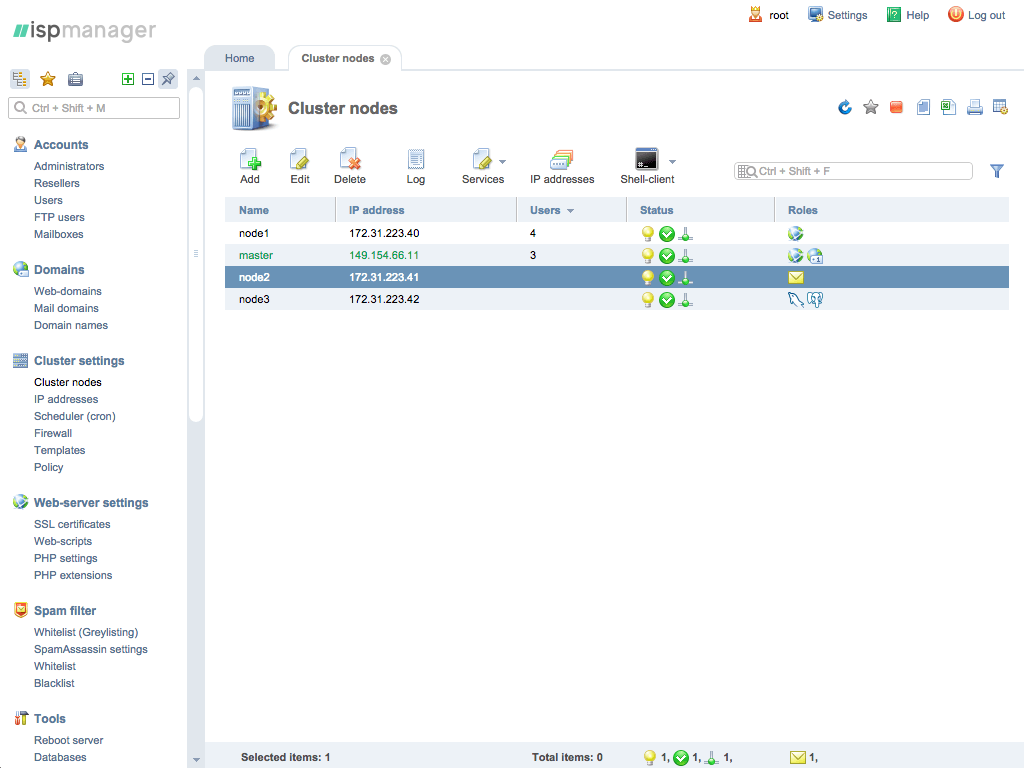Click node1 web-server role icon
This screenshot has height=768, width=1024.
(x=795, y=233)
